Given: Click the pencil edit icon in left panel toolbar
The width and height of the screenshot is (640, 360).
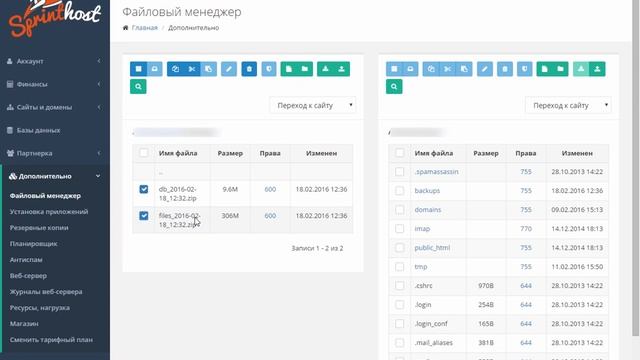Looking at the screenshot, I should [229, 69].
